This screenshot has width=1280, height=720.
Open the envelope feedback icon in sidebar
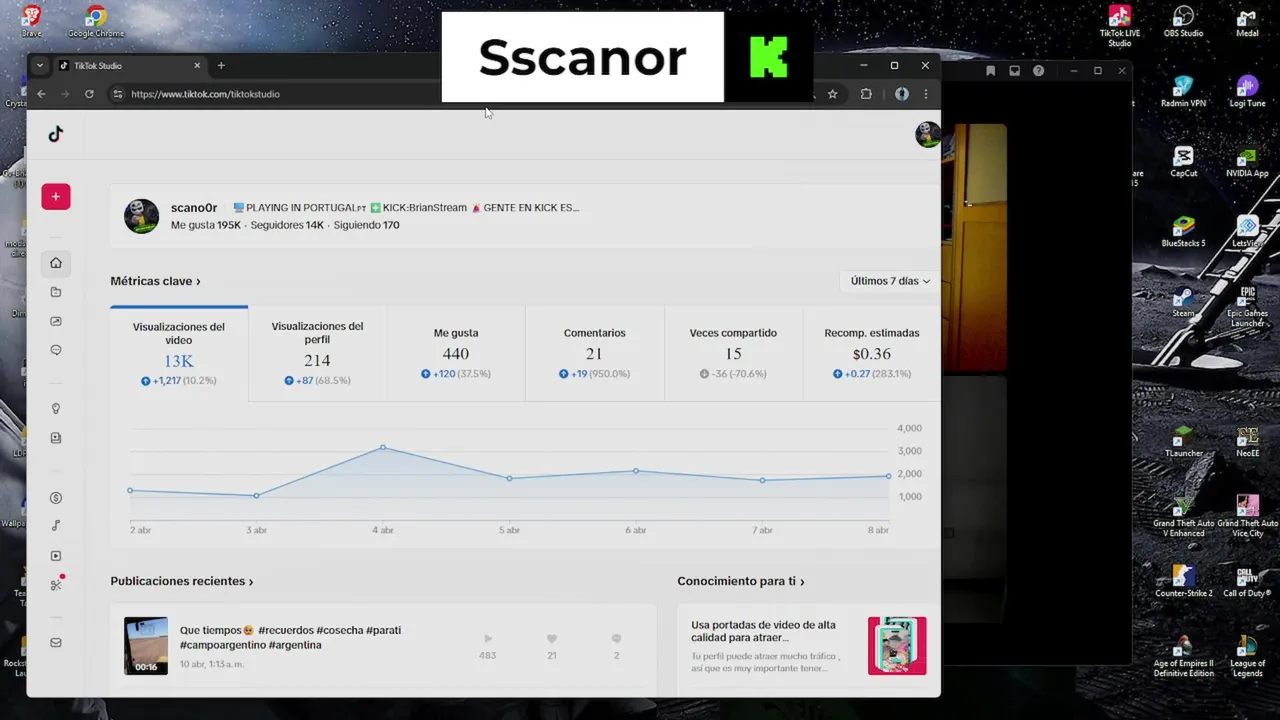pyautogui.click(x=56, y=643)
